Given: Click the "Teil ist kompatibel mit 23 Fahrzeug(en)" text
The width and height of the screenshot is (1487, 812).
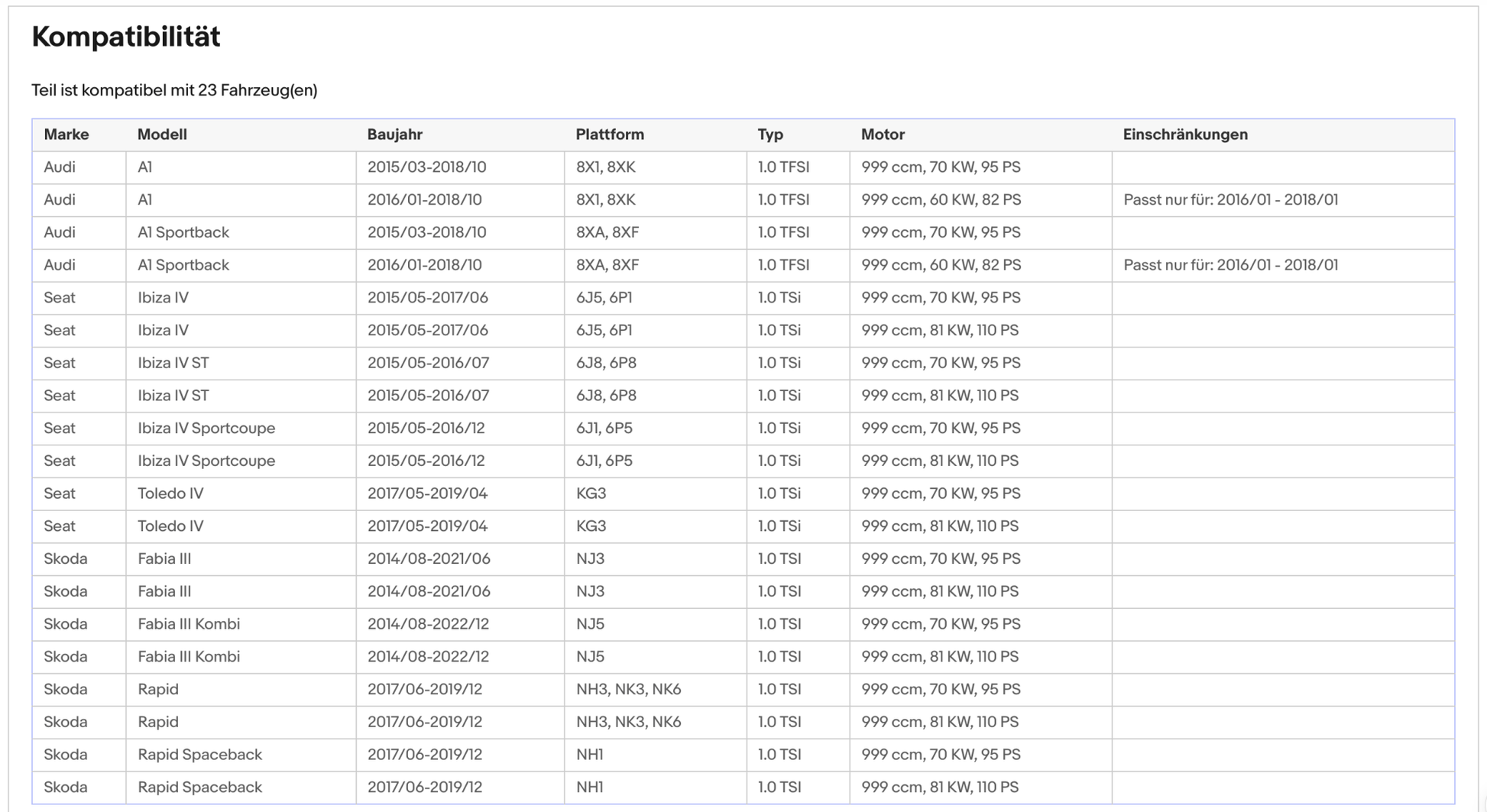Looking at the screenshot, I should coord(174,90).
